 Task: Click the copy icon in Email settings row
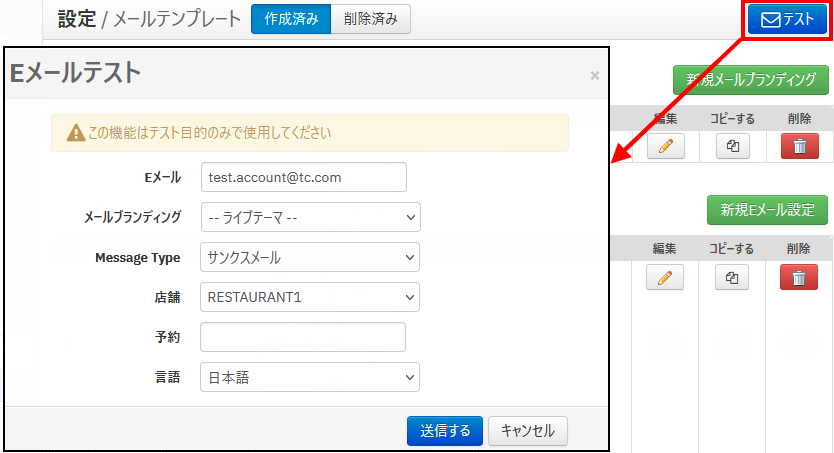732,277
